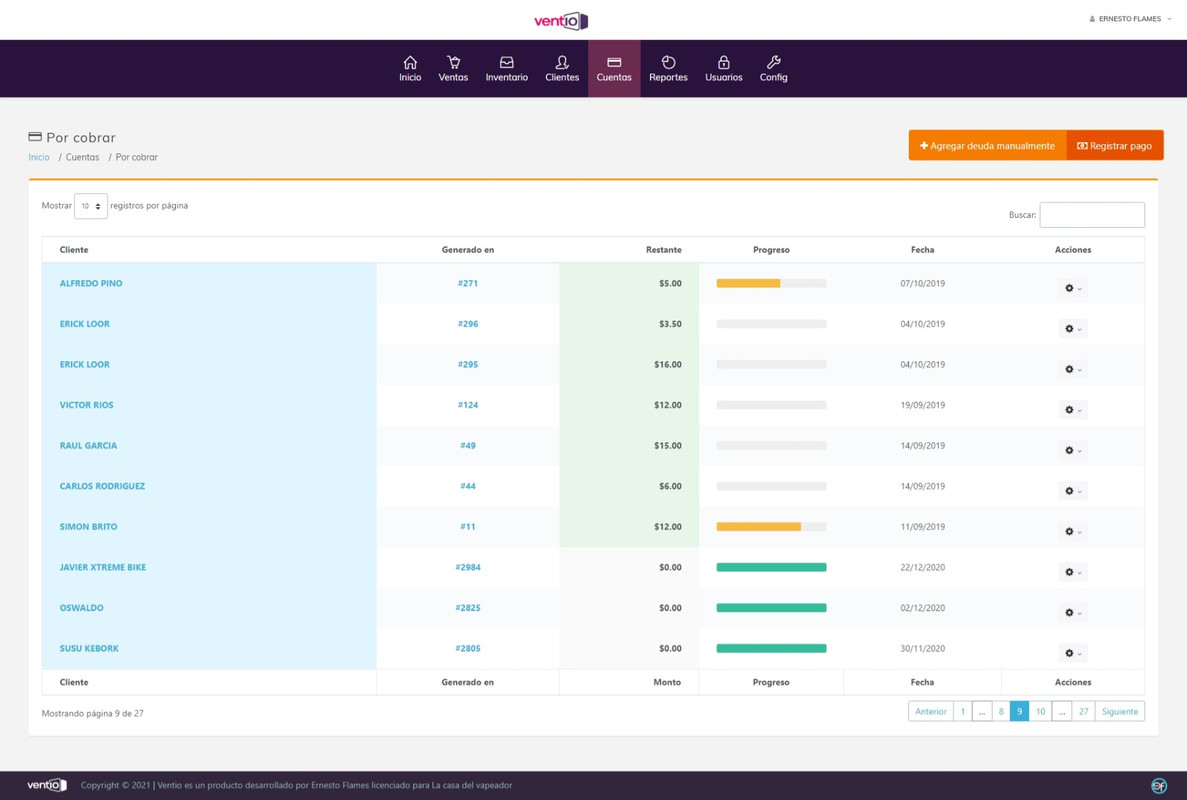
Task: Open actions gear for VICTOR RIOS
Action: click(x=1073, y=409)
